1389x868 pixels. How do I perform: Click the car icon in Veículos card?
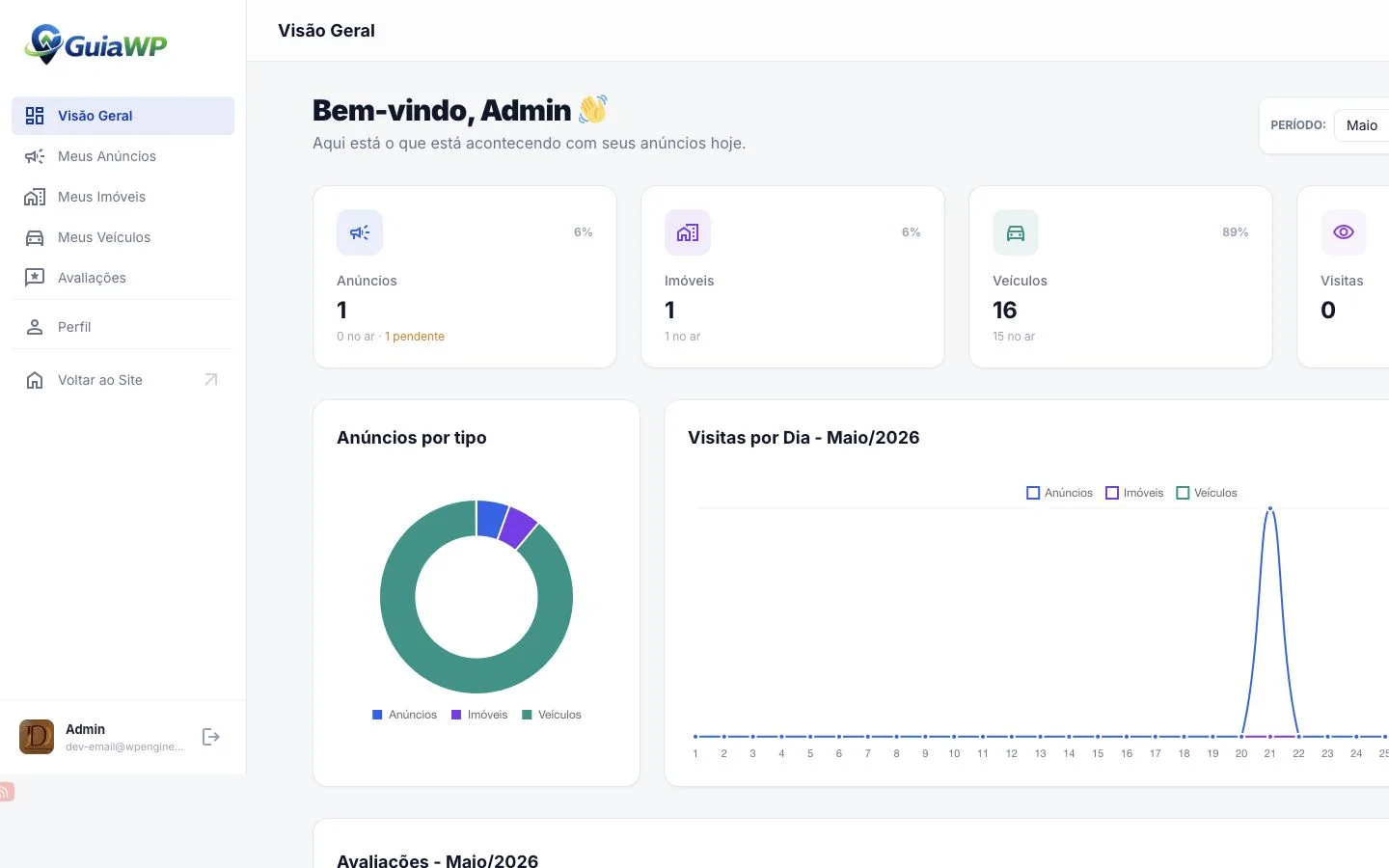[x=1016, y=232]
